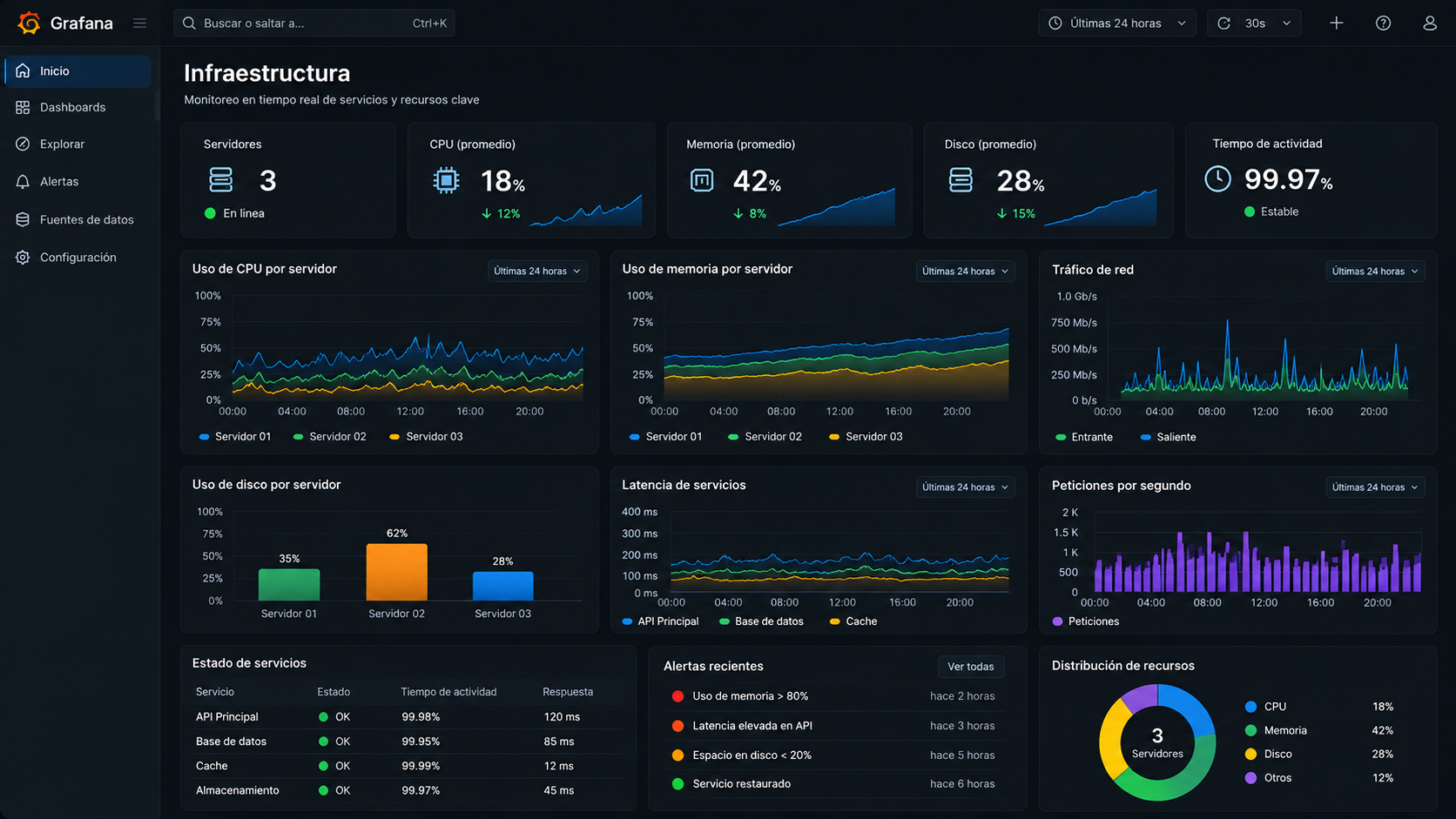Open help via question mark icon
The image size is (1456, 819).
pos(1383,23)
